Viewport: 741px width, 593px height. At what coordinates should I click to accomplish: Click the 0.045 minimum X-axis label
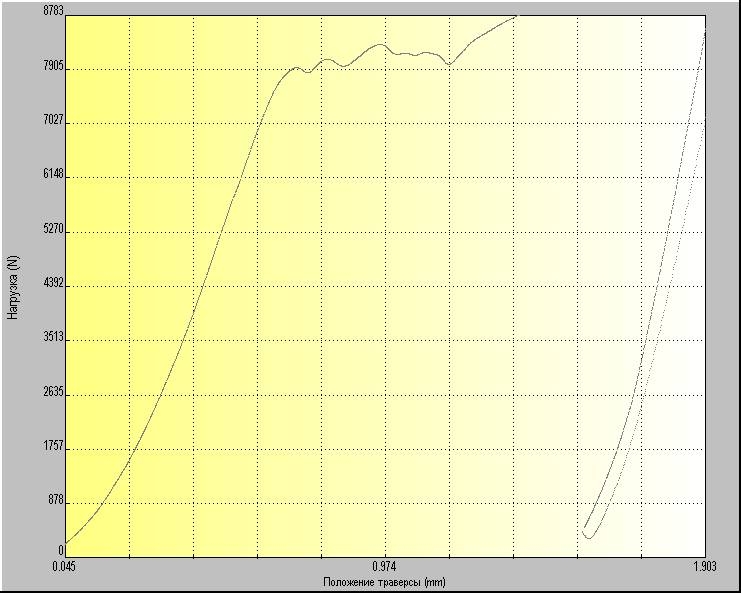coord(64,566)
